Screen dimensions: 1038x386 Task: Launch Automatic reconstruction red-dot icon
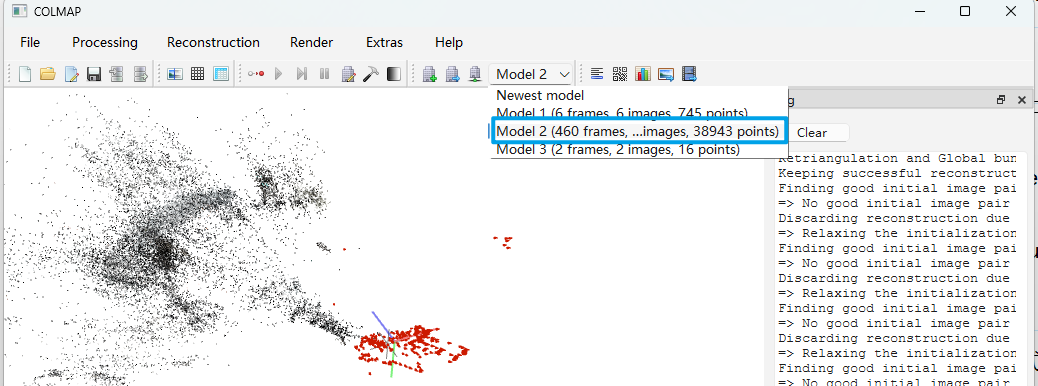coord(256,73)
